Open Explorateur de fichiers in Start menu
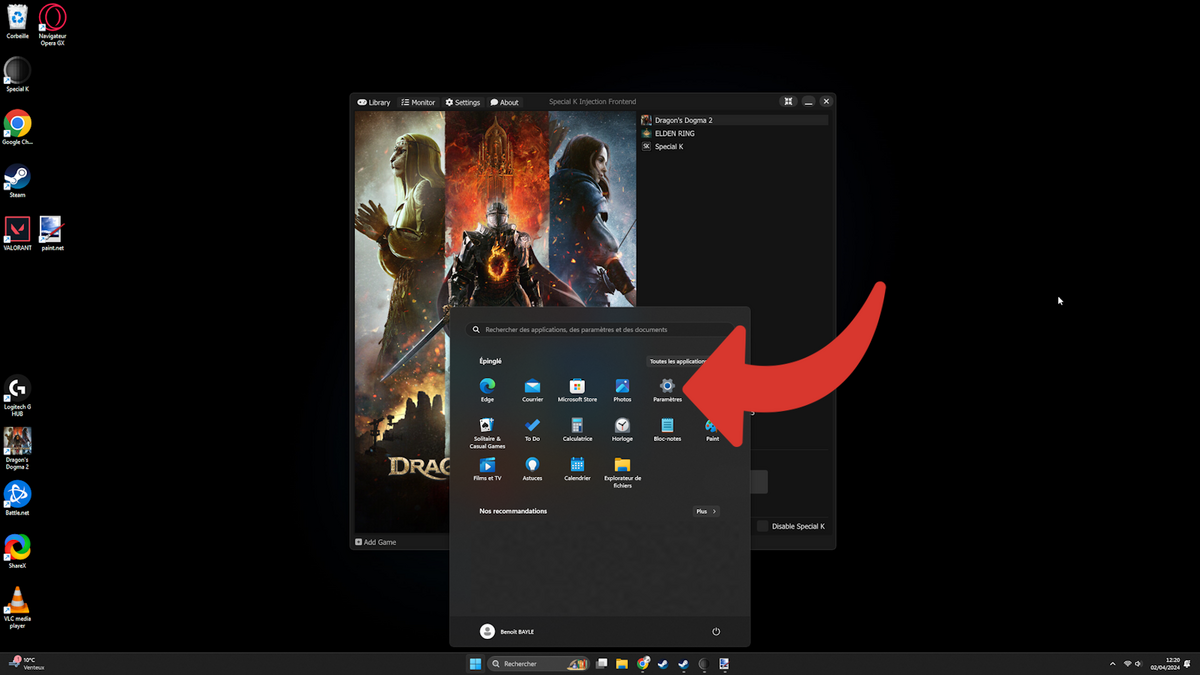1200x675 pixels. click(x=622, y=473)
